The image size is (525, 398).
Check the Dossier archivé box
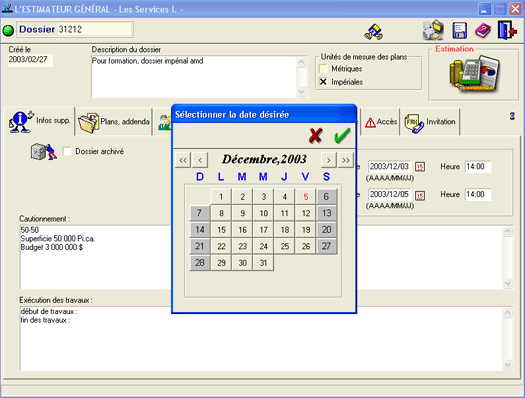coord(67,151)
